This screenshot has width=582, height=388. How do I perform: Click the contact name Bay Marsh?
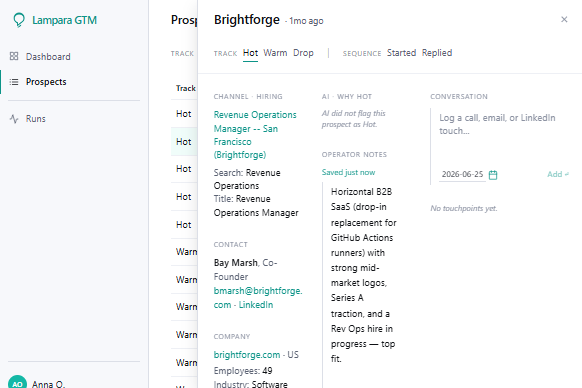pyautogui.click(x=236, y=263)
